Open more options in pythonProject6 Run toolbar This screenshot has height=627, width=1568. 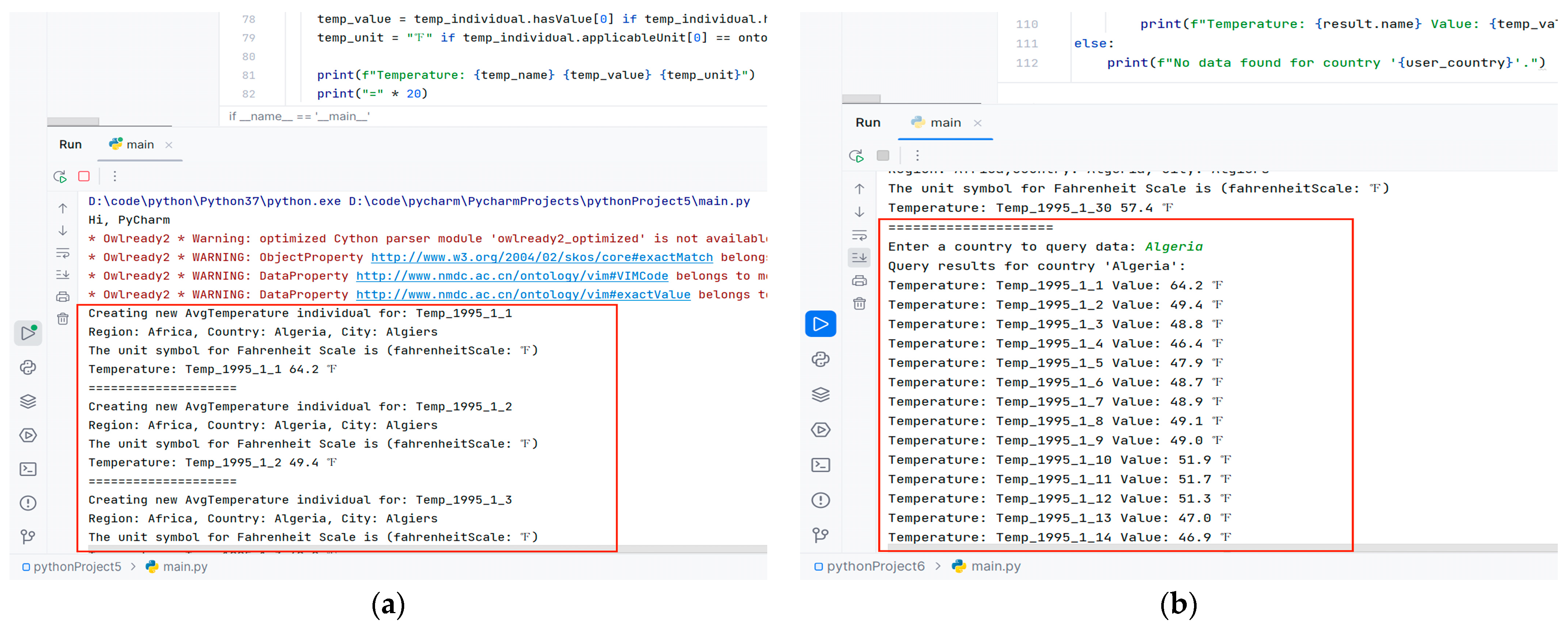tap(917, 156)
